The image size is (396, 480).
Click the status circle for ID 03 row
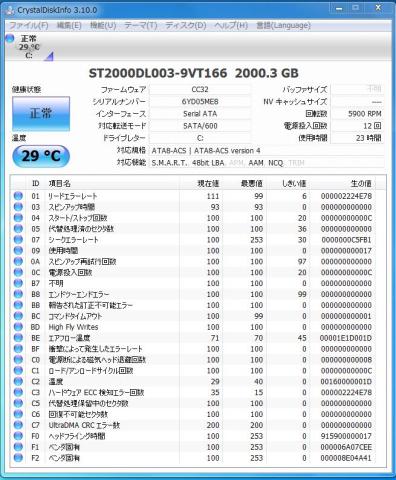(x=18, y=207)
